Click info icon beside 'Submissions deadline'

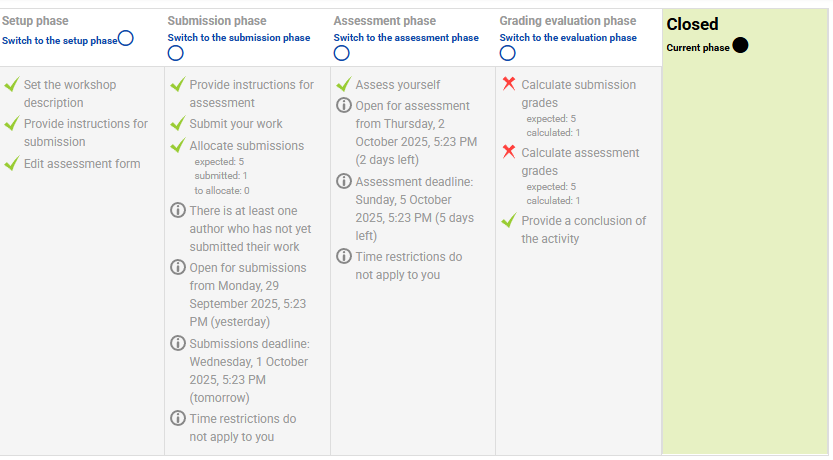click(x=178, y=343)
